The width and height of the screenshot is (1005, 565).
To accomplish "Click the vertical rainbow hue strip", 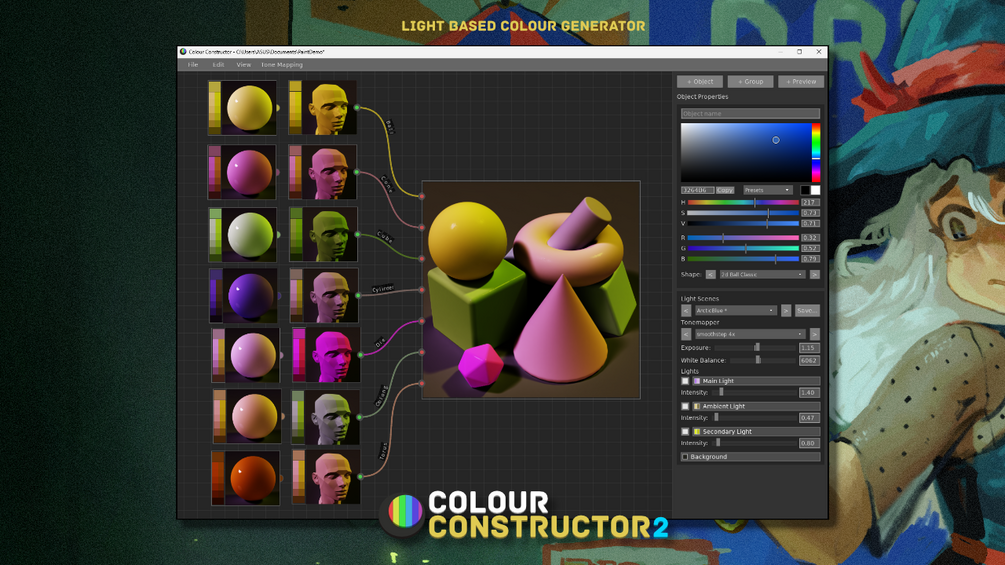I will (816, 152).
